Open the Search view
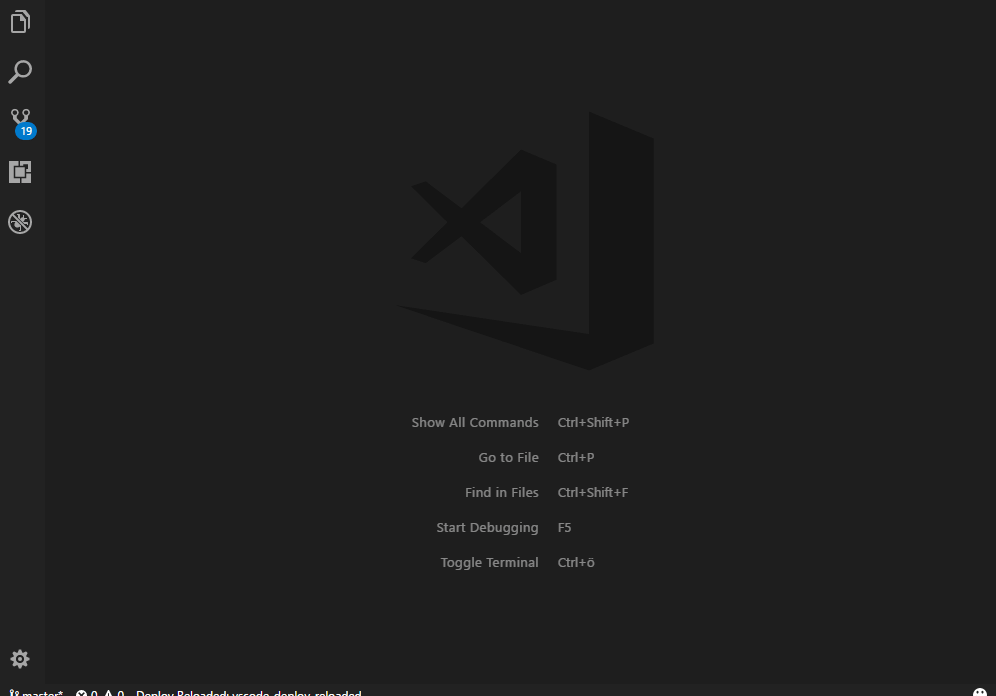 click(20, 72)
